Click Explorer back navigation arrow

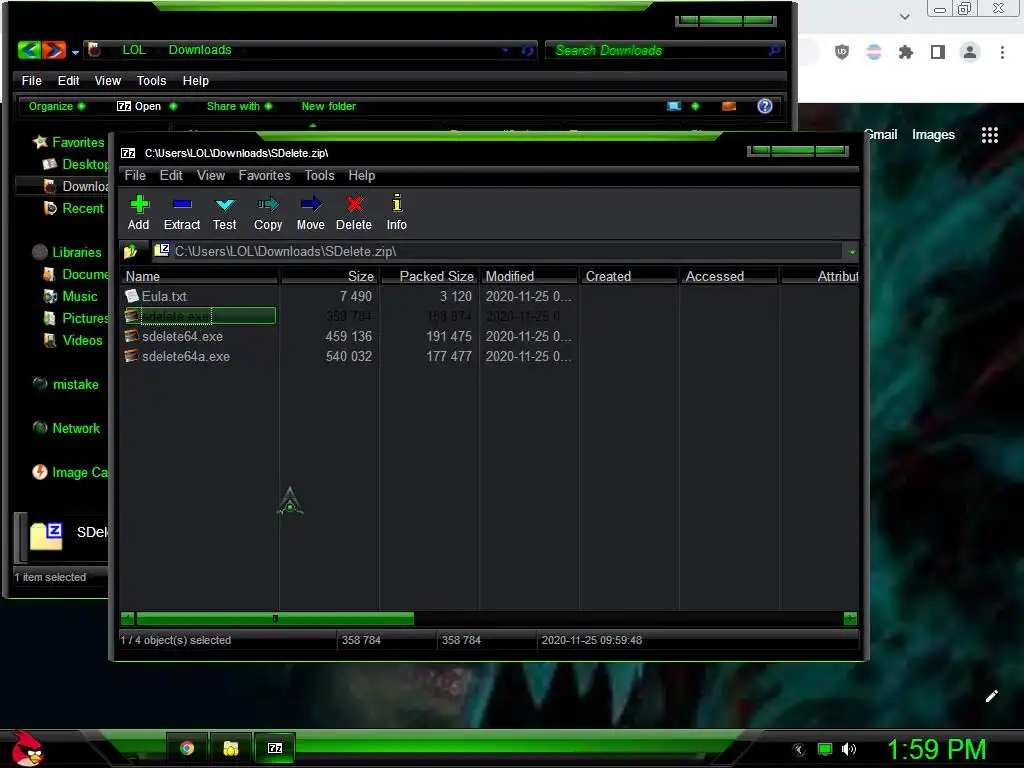coord(29,50)
